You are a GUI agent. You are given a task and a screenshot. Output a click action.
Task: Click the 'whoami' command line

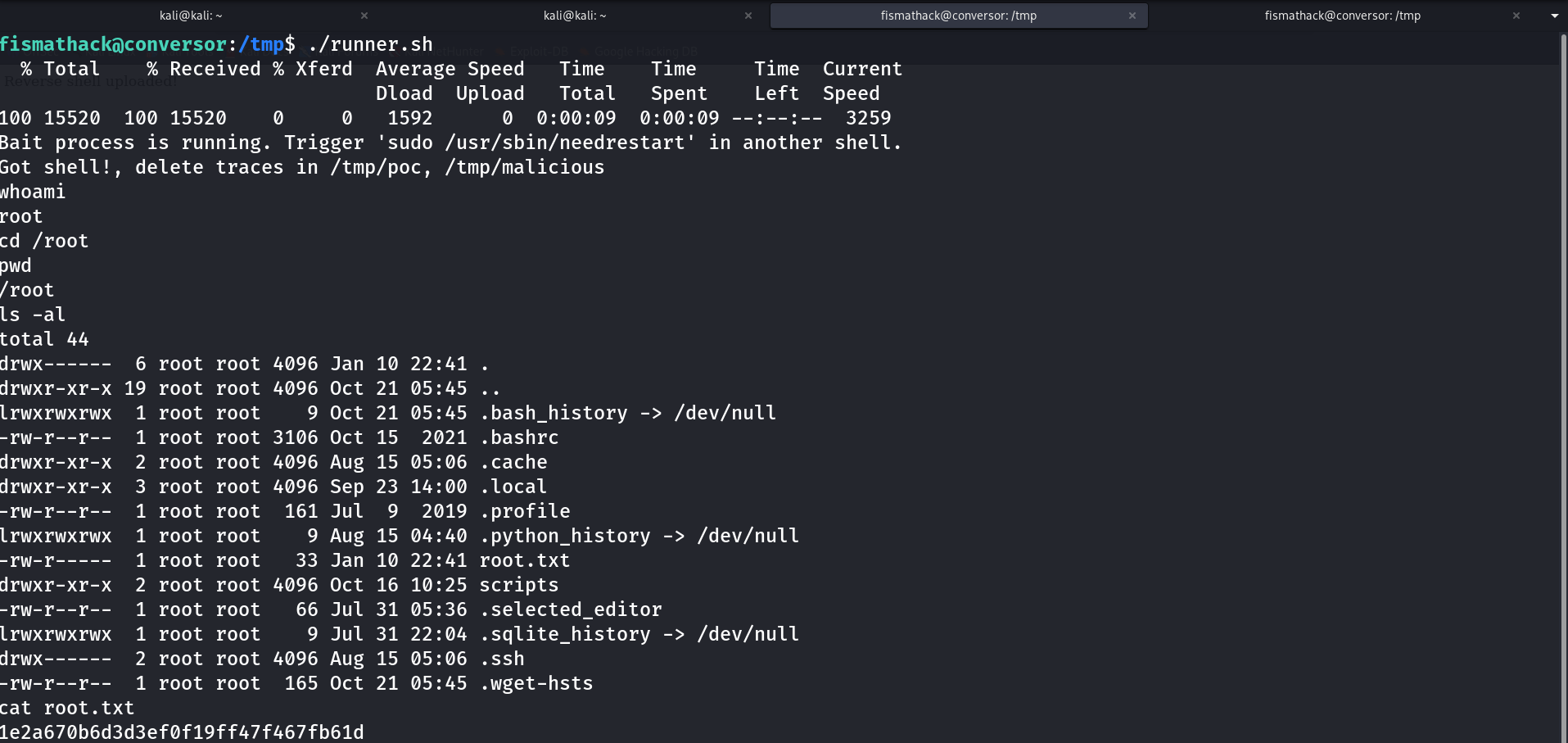coord(33,192)
